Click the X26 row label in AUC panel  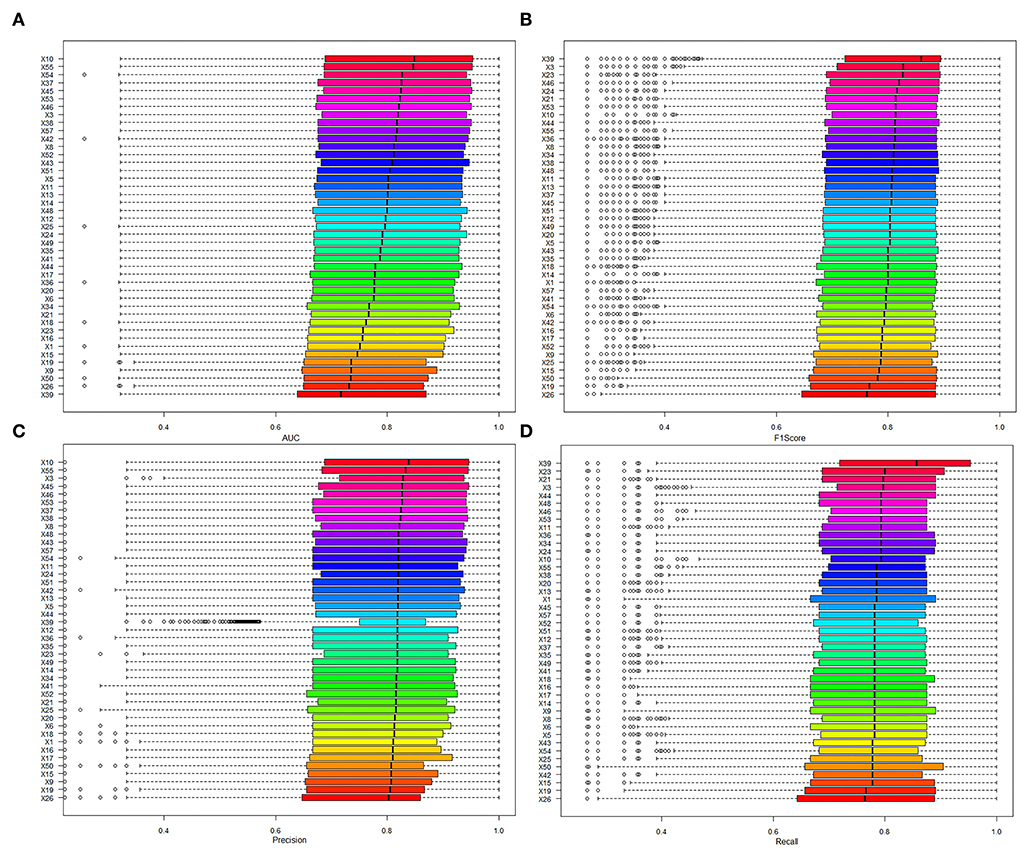click(x=47, y=387)
